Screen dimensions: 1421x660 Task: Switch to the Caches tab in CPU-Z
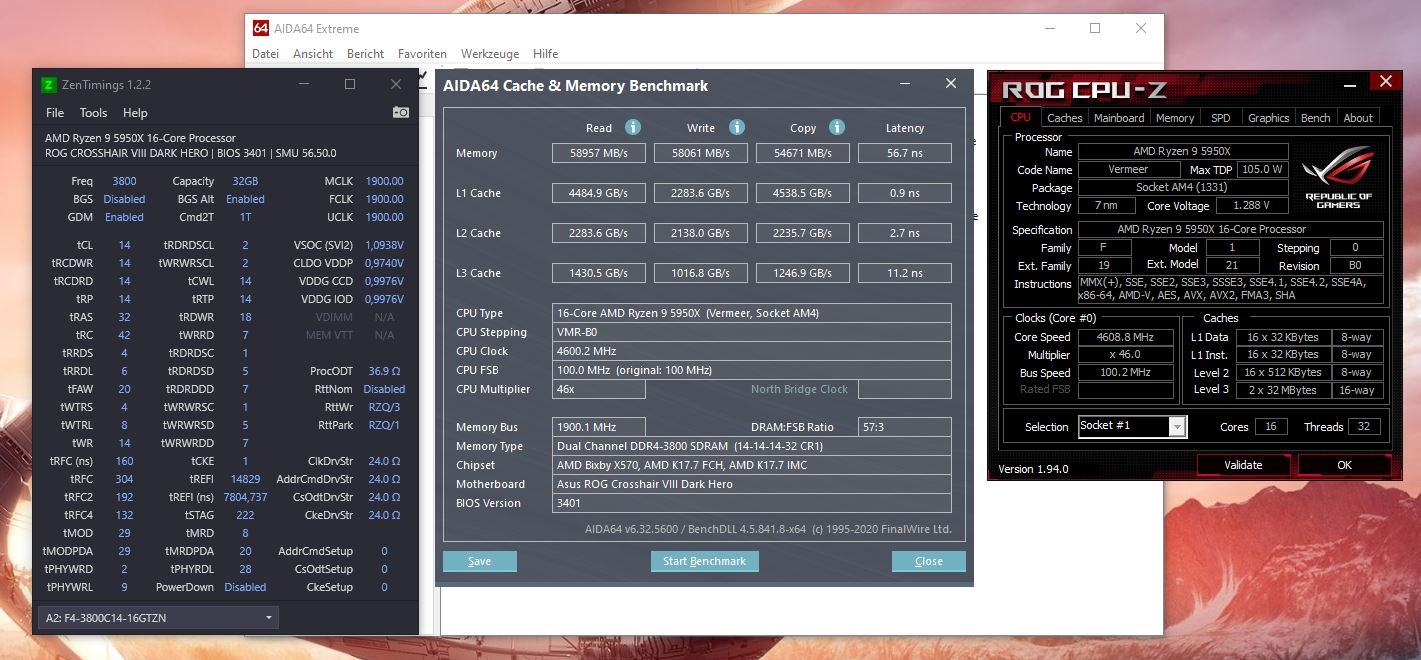1064,117
